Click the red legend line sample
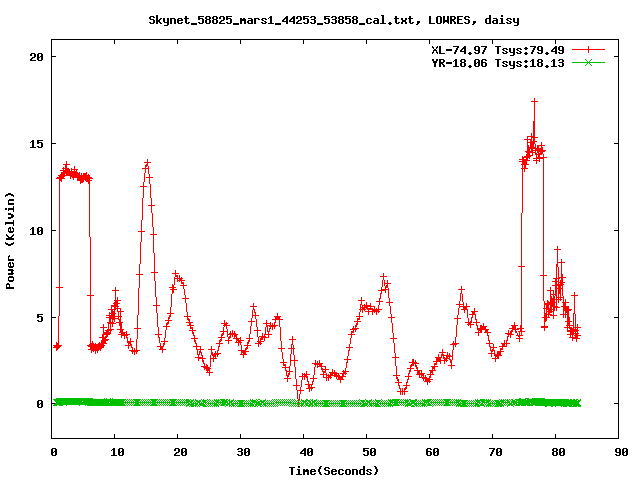 (x=588, y=50)
